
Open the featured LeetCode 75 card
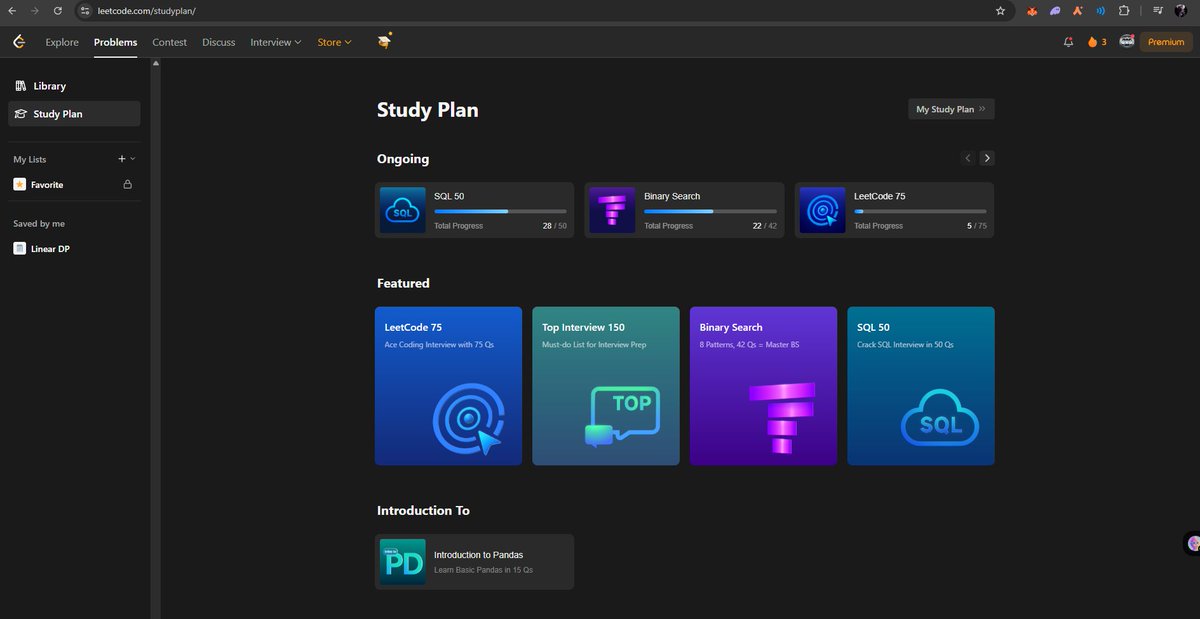click(448, 386)
